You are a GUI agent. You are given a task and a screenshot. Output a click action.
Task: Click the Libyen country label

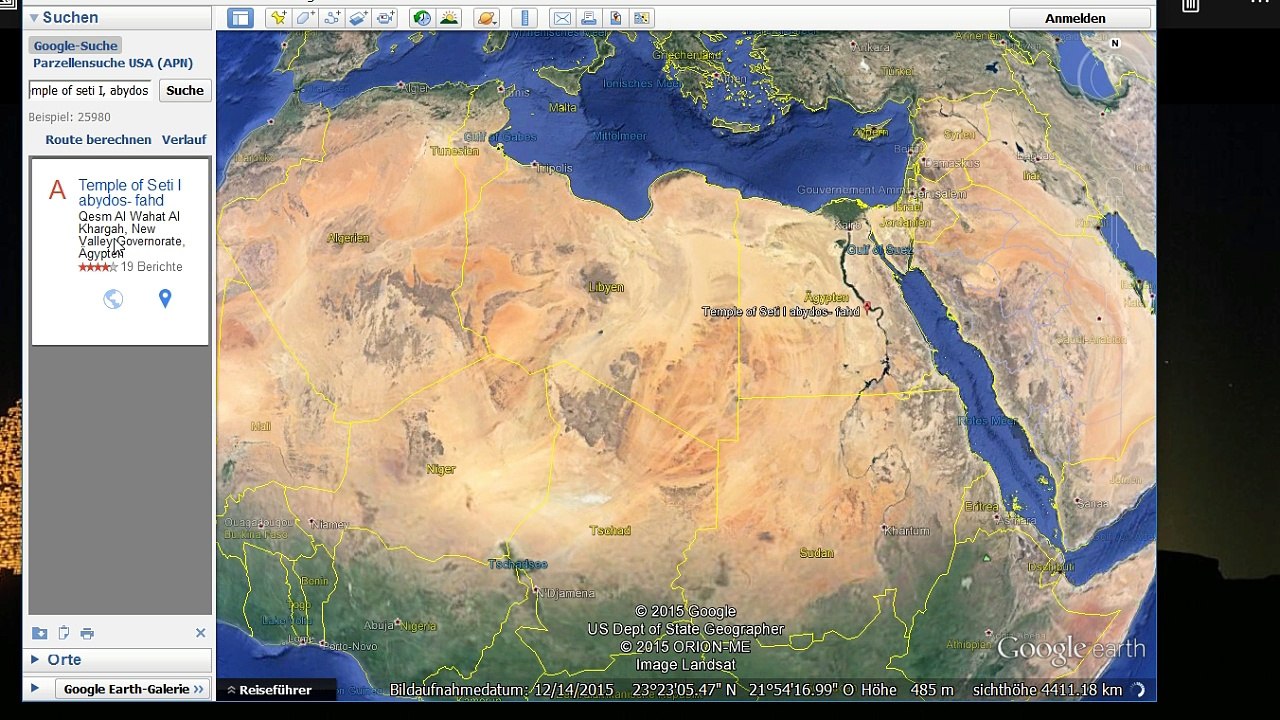point(606,287)
